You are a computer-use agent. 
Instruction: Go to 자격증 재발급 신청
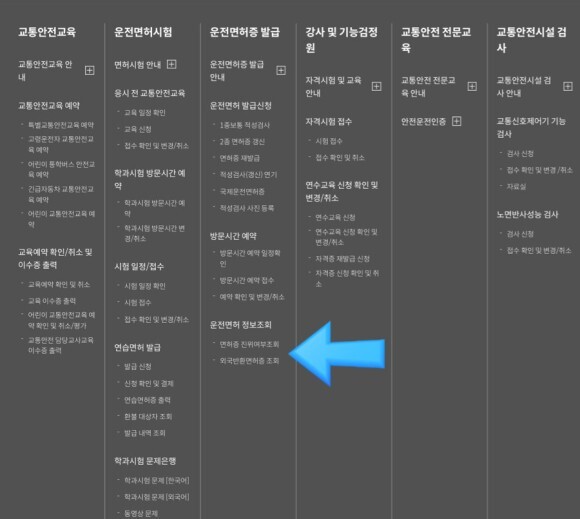click(x=342, y=259)
